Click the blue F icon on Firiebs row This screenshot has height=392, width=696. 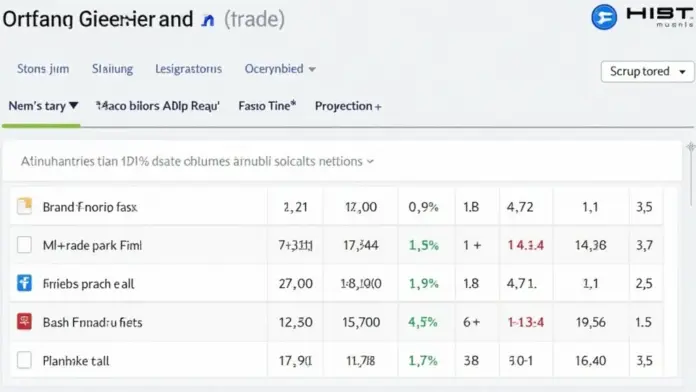(24, 283)
